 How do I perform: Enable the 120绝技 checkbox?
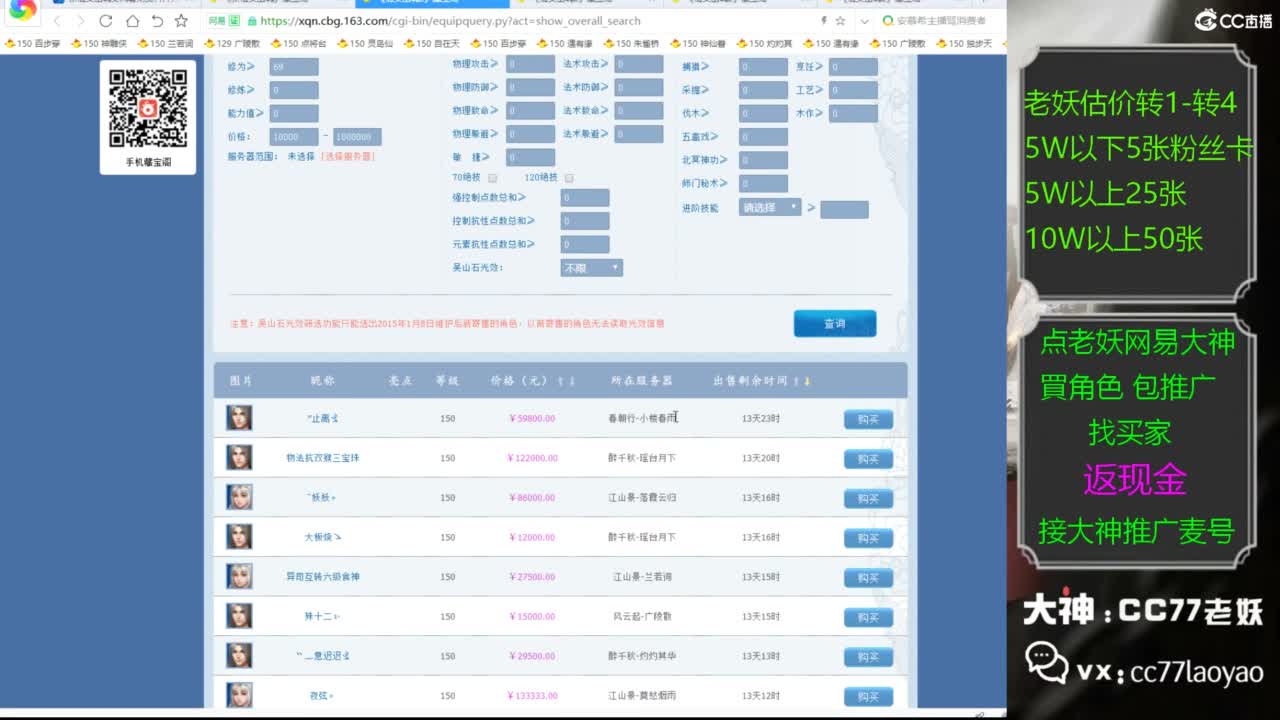[569, 178]
